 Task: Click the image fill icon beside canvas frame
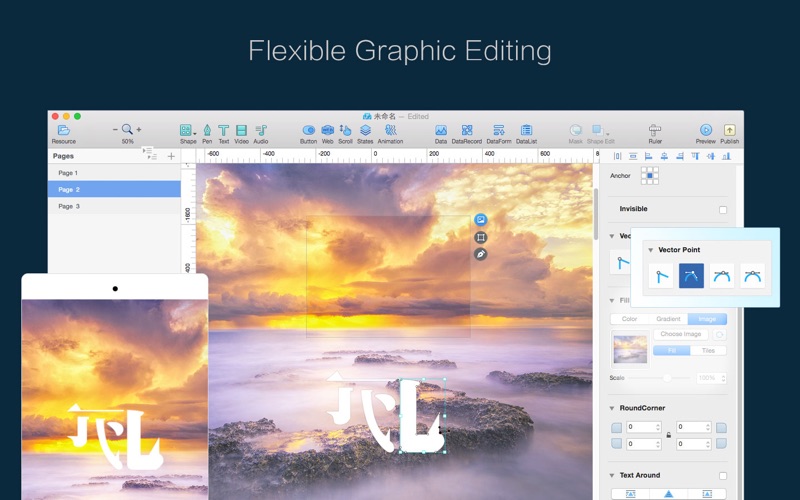point(480,220)
